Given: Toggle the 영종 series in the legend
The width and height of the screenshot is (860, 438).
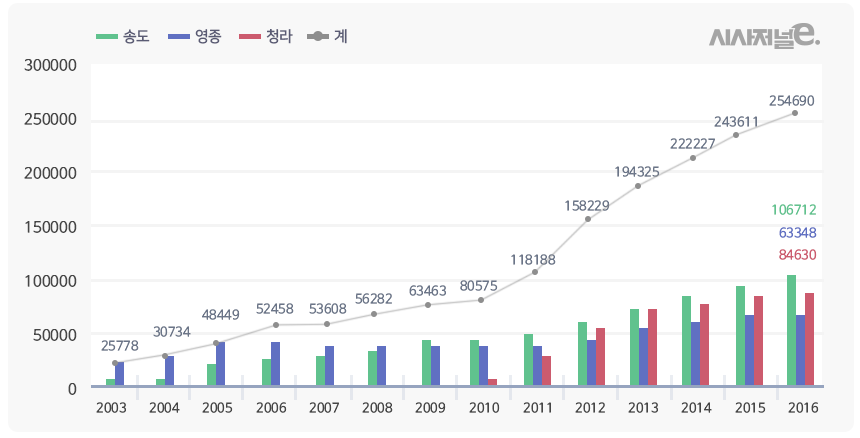Looking at the screenshot, I should coord(195,37).
